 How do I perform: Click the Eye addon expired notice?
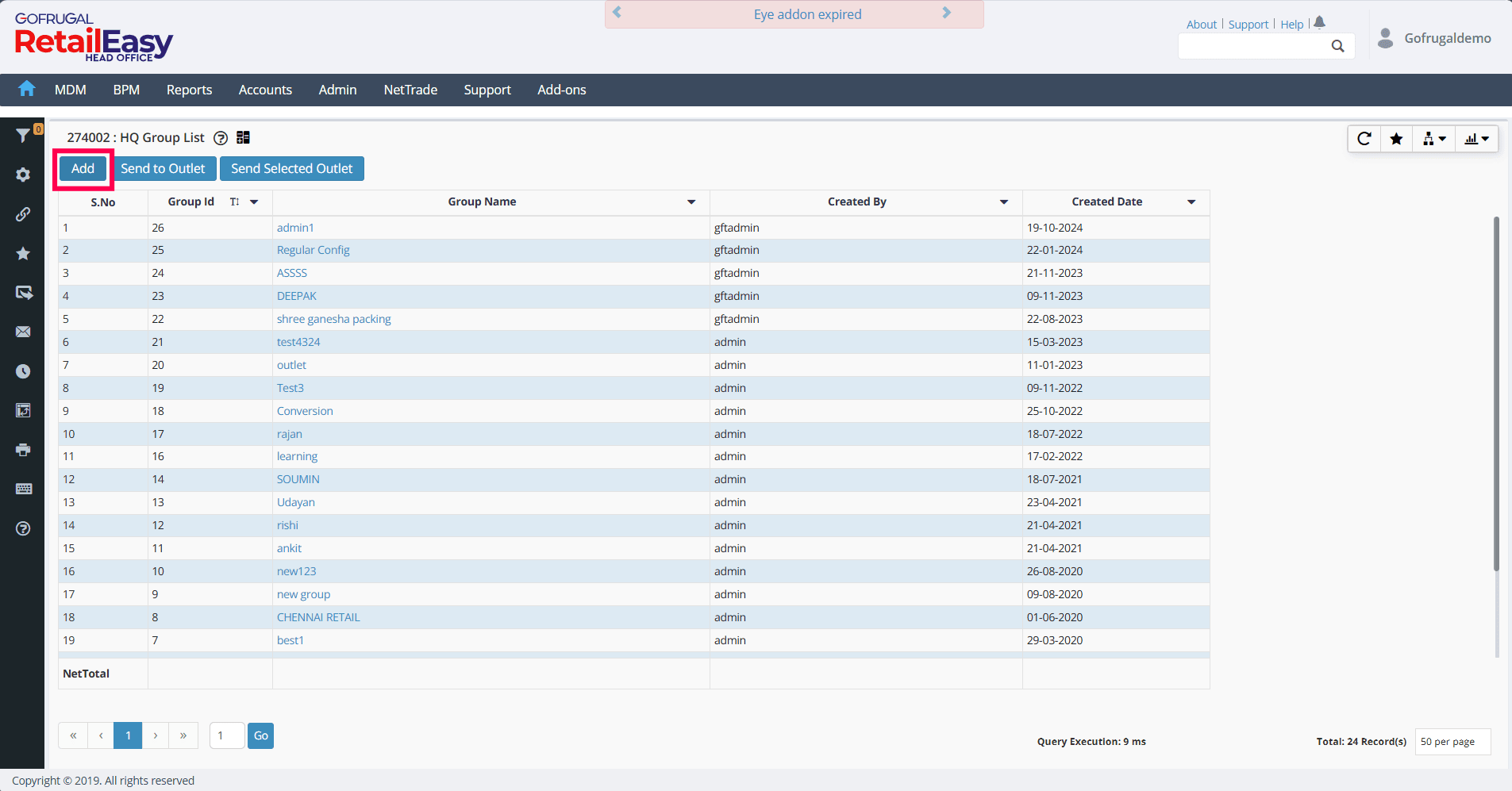[807, 14]
